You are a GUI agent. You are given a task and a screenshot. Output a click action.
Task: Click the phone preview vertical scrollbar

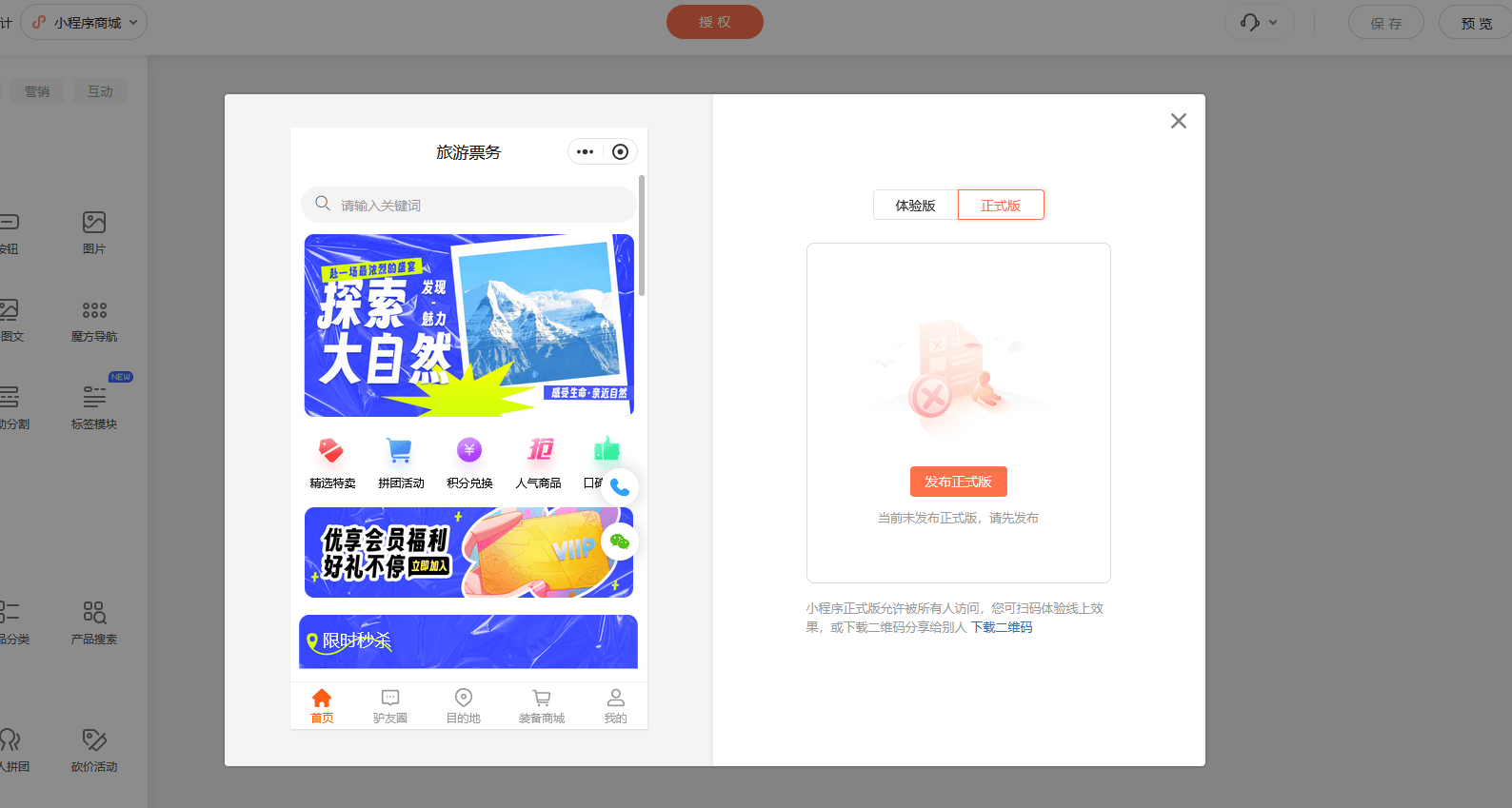[x=642, y=236]
